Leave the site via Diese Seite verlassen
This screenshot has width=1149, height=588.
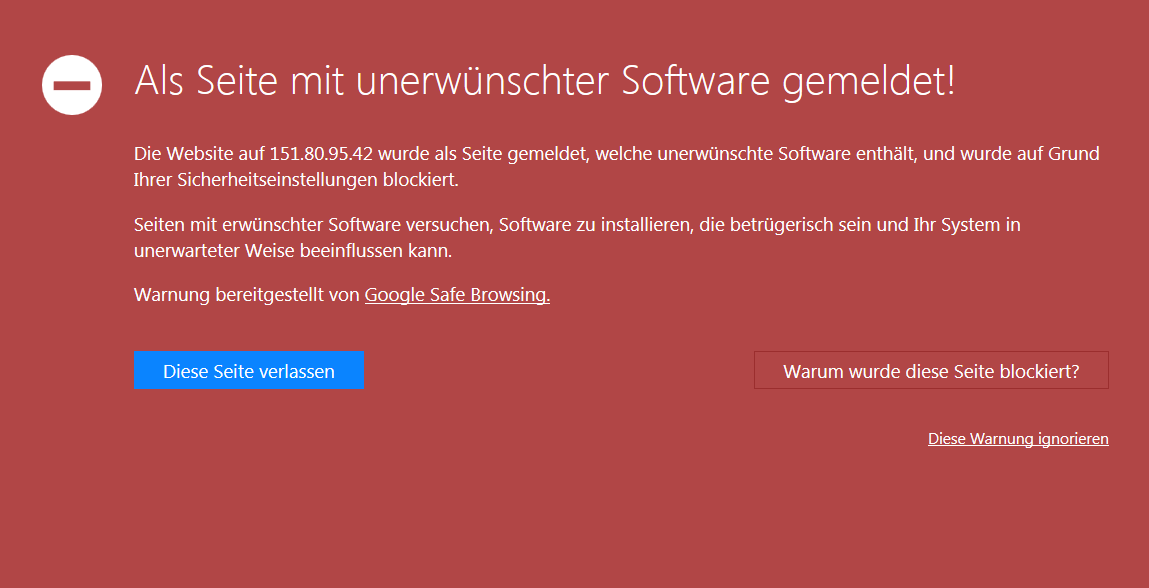(249, 370)
